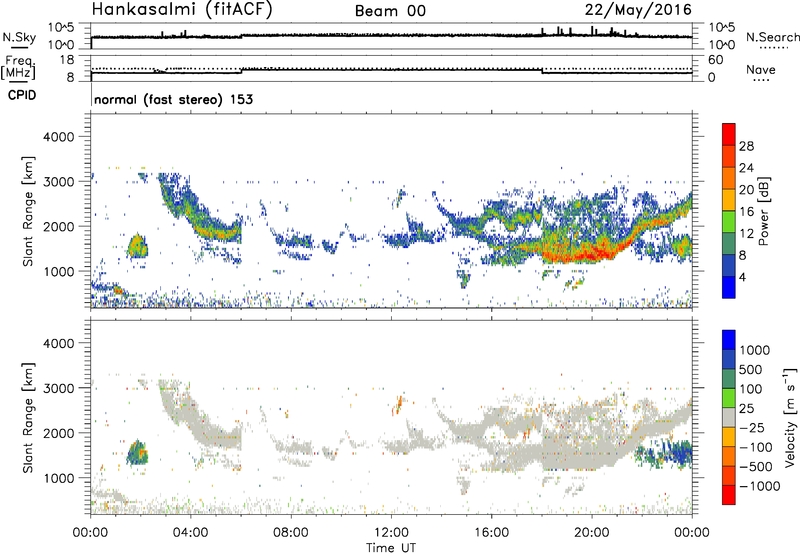The height and width of the screenshot is (554, 800).
Task: Click the '08:00' time tick label
Action: click(291, 533)
